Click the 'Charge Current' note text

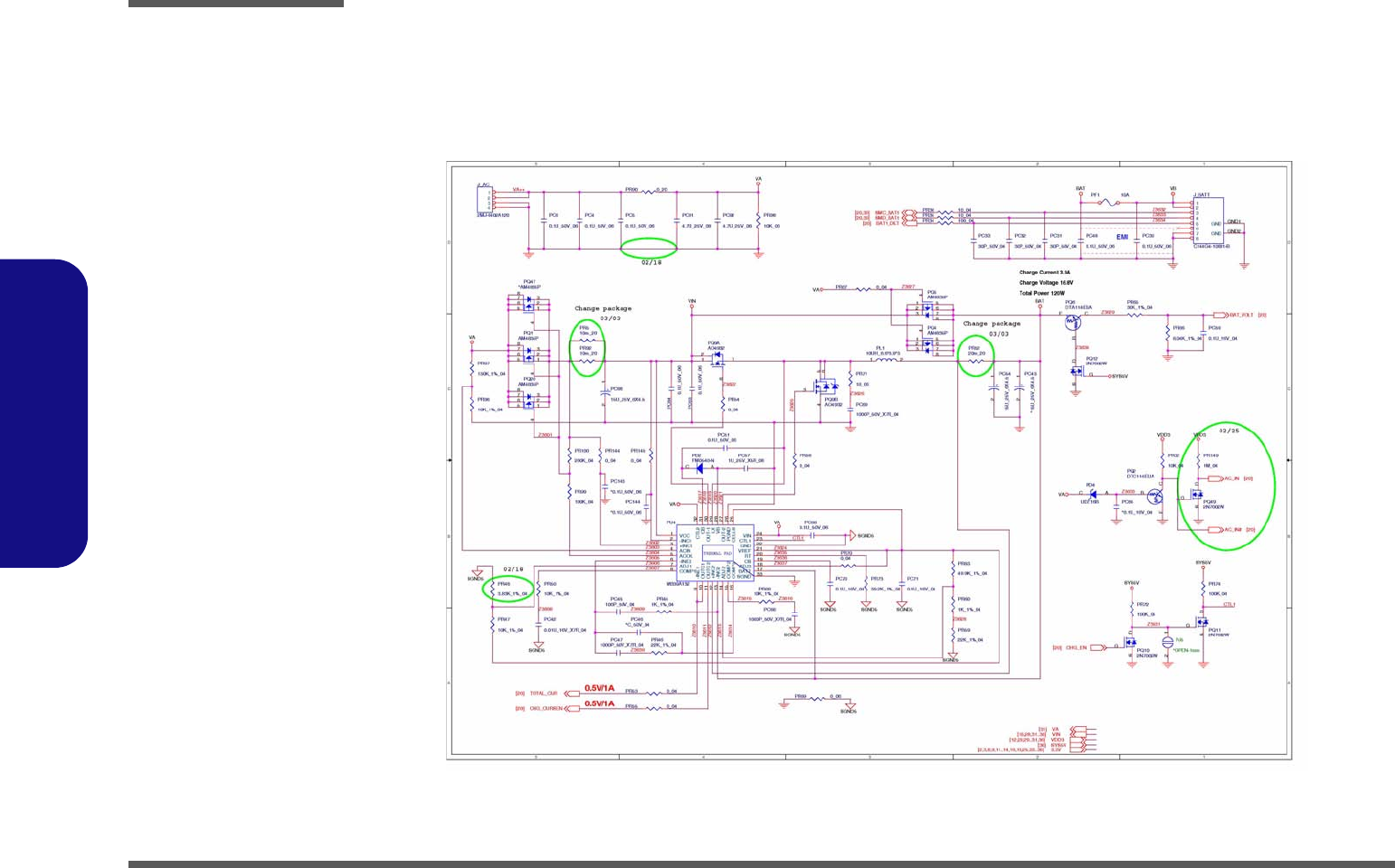coord(1045,272)
